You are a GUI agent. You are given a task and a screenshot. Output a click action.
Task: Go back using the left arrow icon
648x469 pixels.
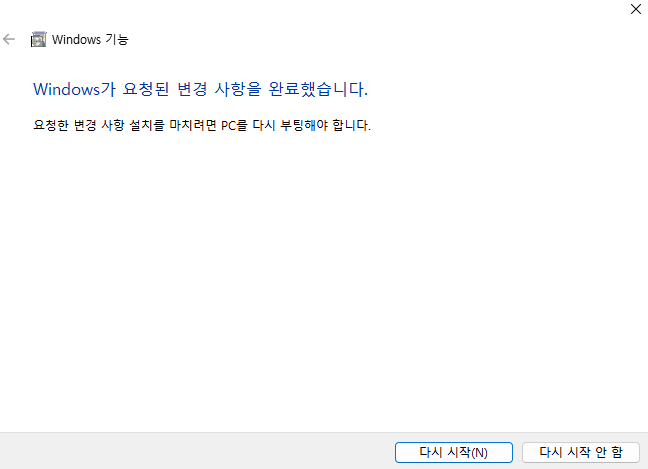pos(9,40)
